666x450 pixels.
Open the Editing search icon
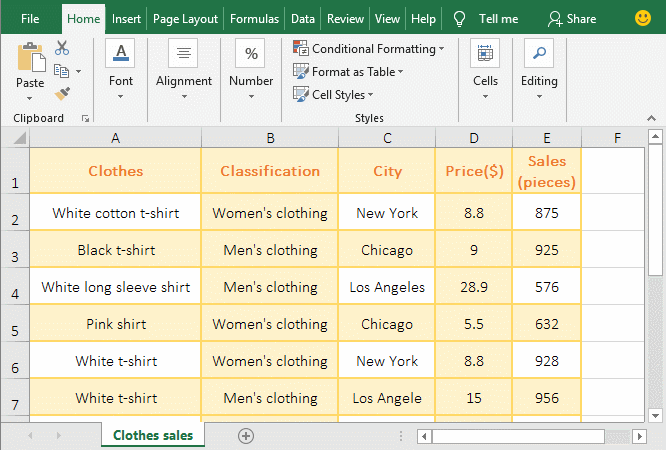tap(539, 54)
